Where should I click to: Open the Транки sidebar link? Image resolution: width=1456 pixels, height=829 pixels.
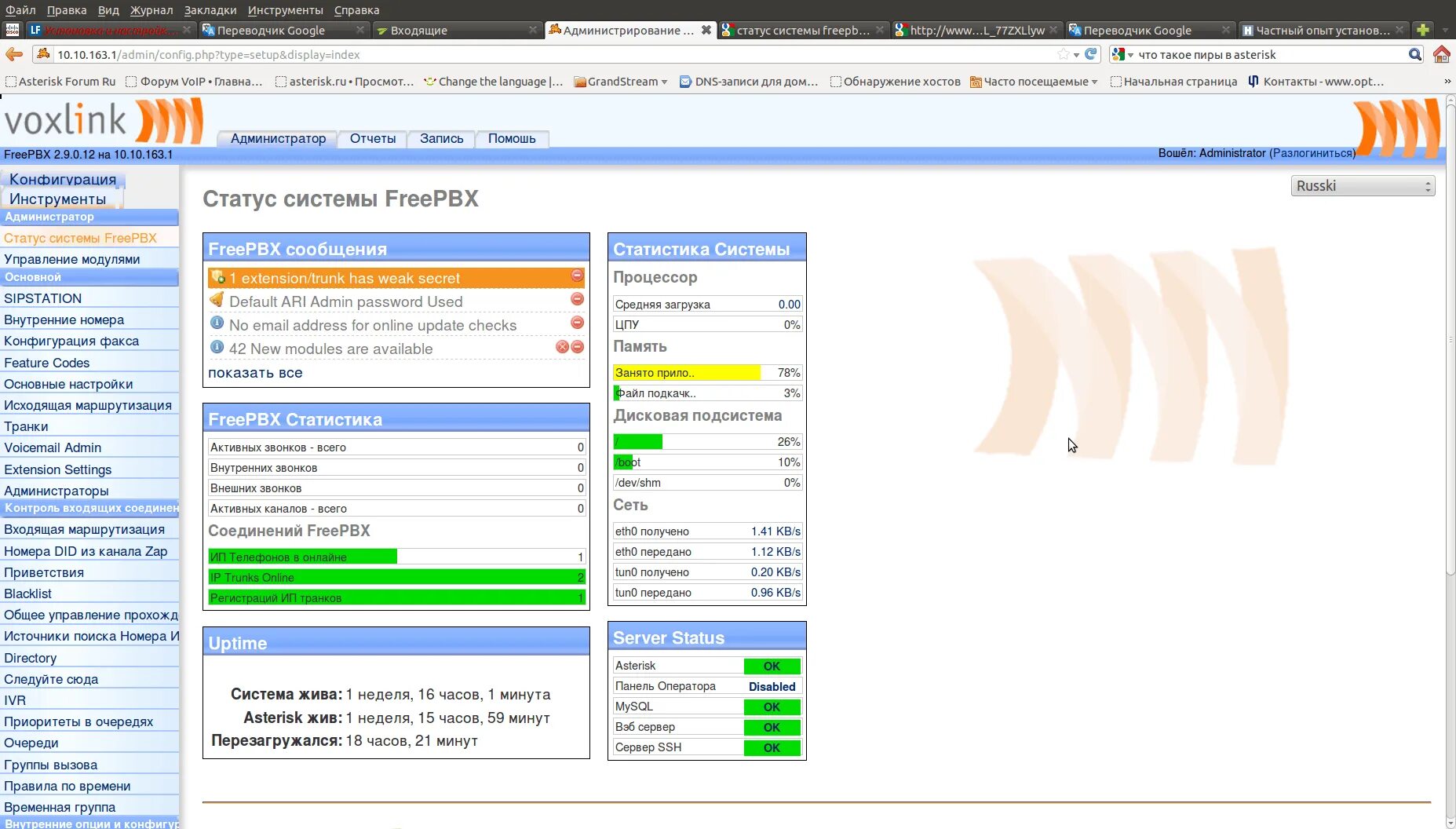(26, 426)
